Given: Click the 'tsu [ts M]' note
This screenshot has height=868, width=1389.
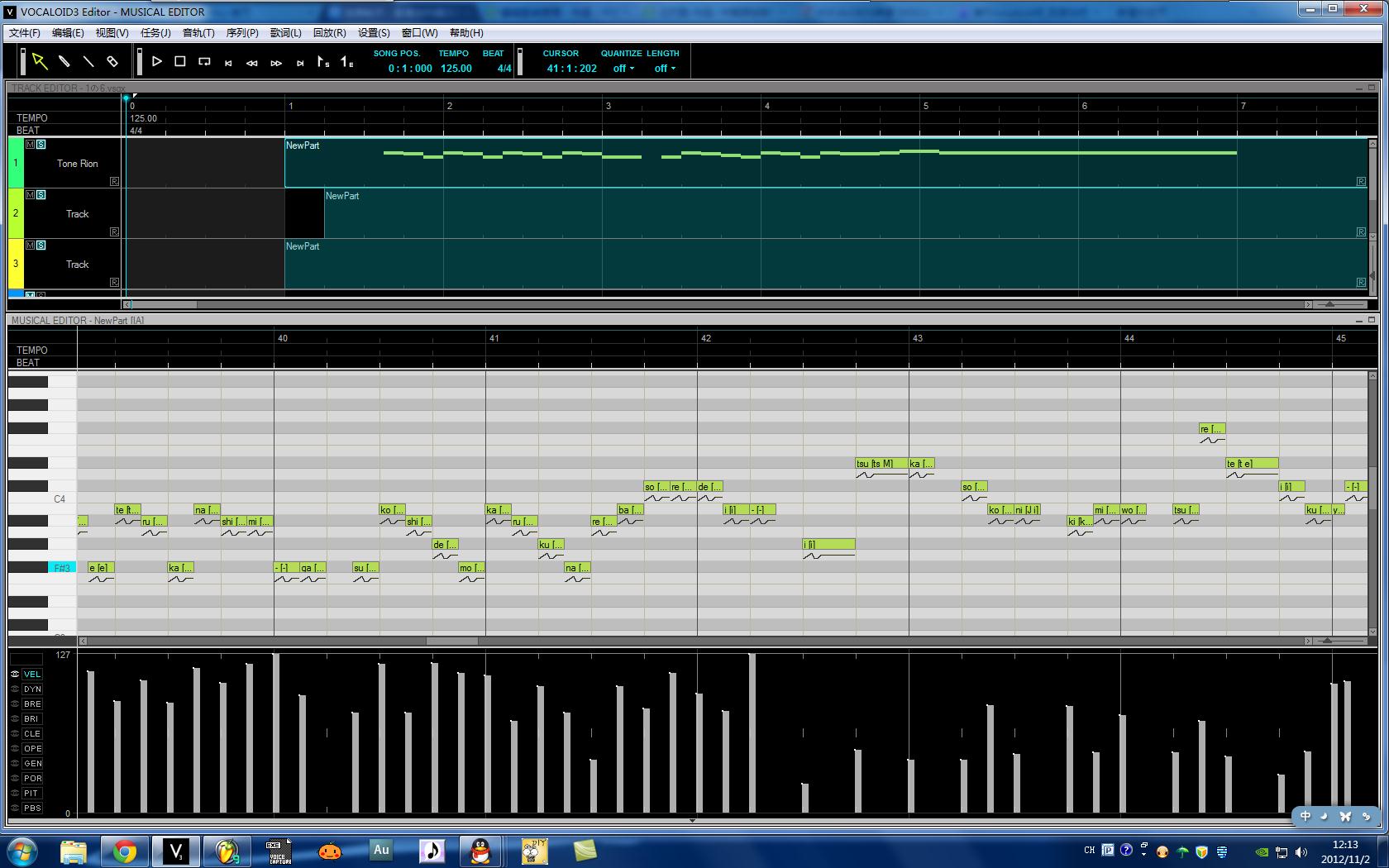Looking at the screenshot, I should (881, 464).
